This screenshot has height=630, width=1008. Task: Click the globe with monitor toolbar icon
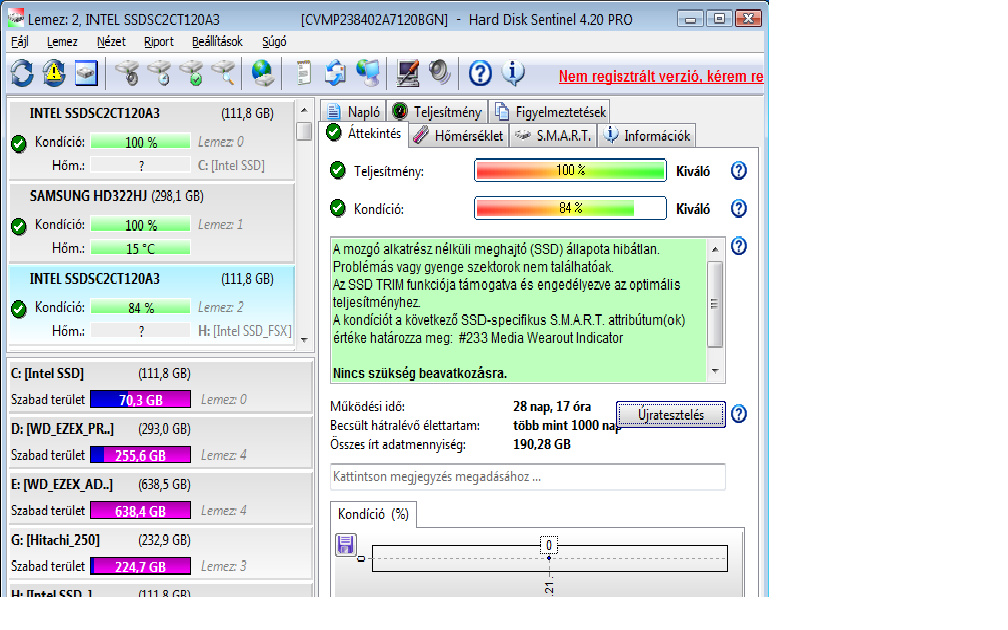click(368, 73)
